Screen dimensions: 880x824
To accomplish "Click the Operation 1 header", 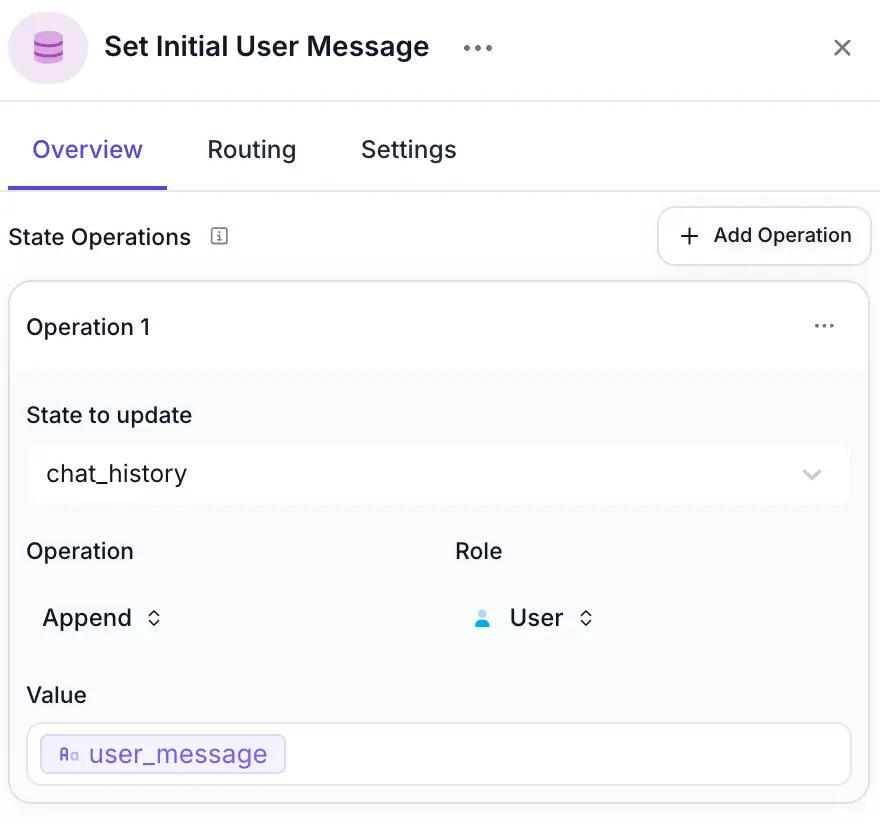I will 88,327.
